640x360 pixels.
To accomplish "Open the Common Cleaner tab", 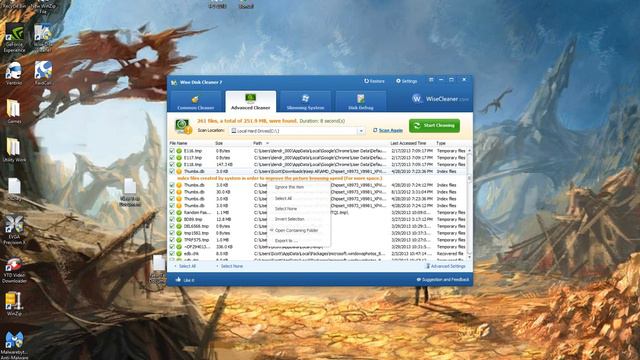I will click(196, 102).
